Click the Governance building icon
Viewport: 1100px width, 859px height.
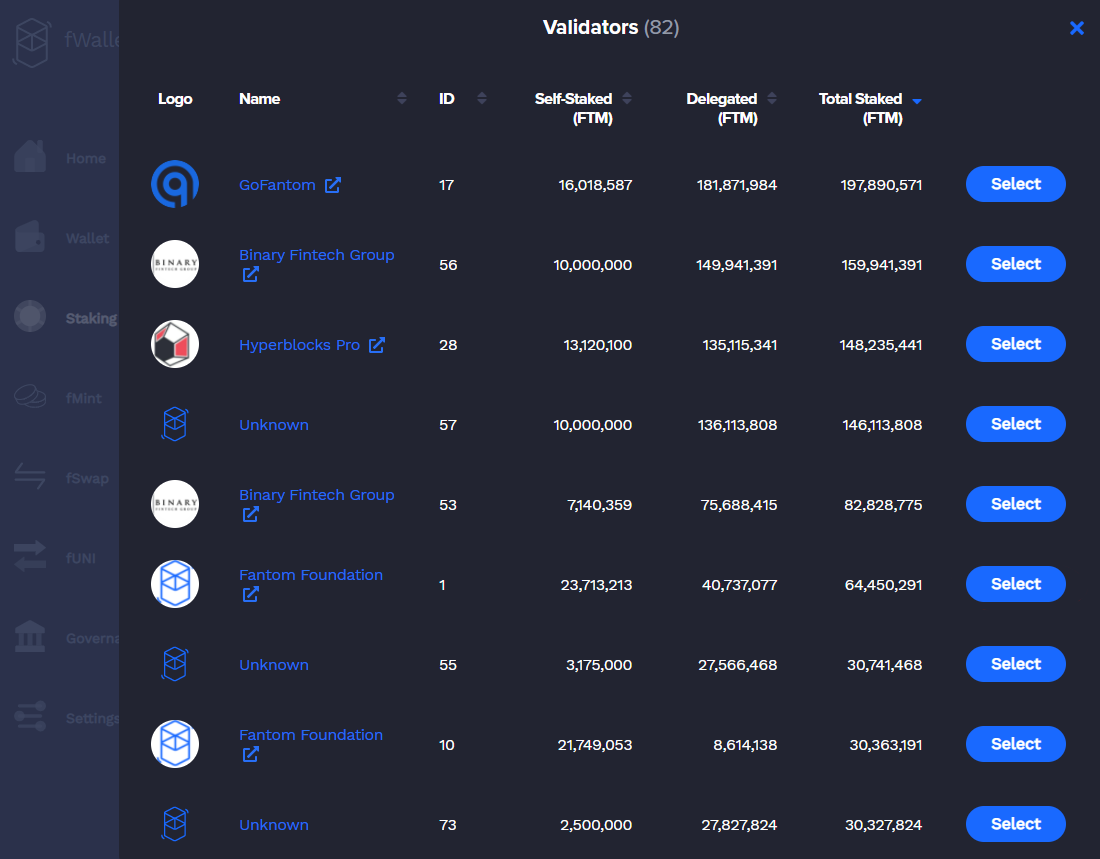tap(30, 637)
